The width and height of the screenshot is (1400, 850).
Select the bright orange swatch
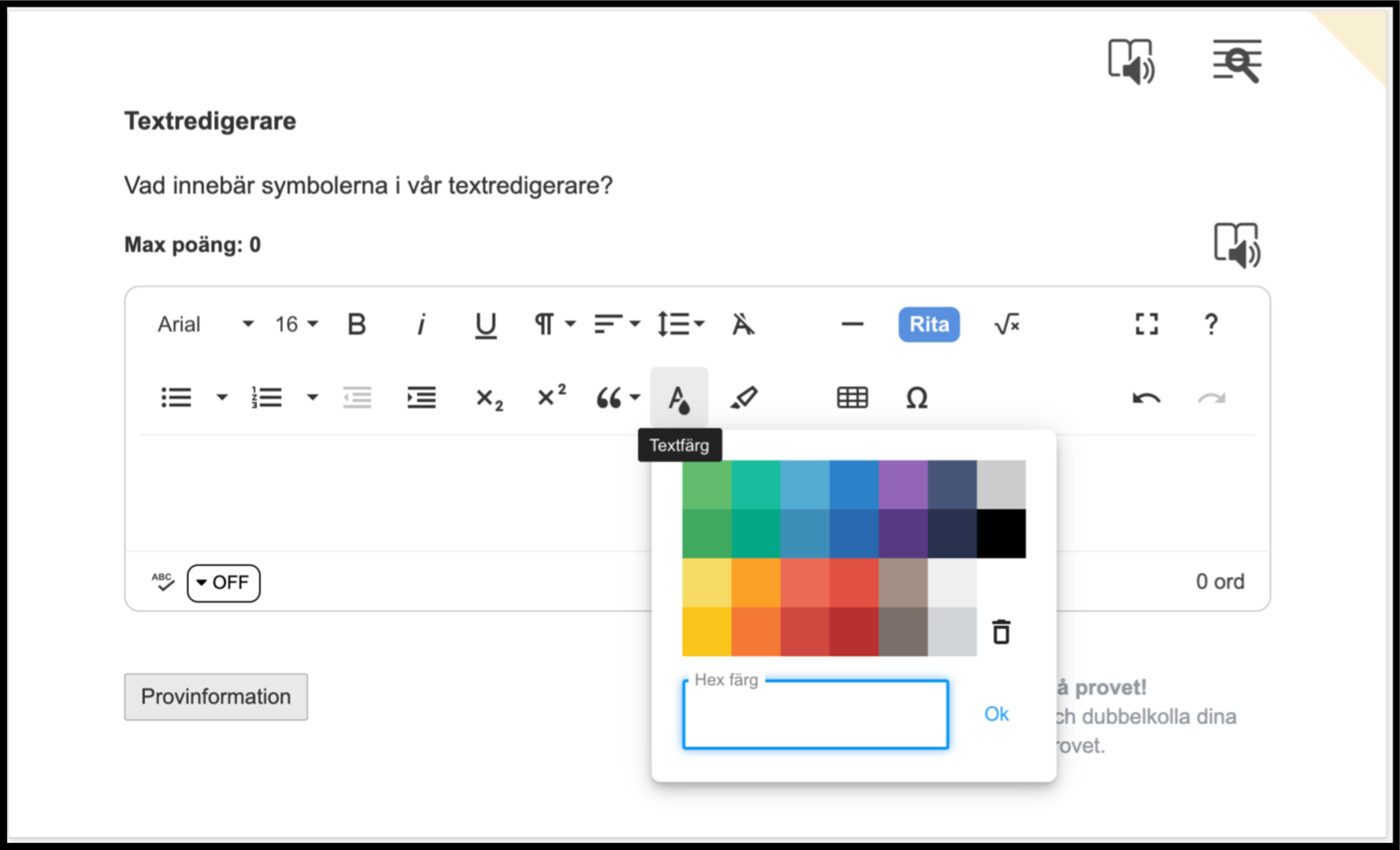tap(756, 583)
